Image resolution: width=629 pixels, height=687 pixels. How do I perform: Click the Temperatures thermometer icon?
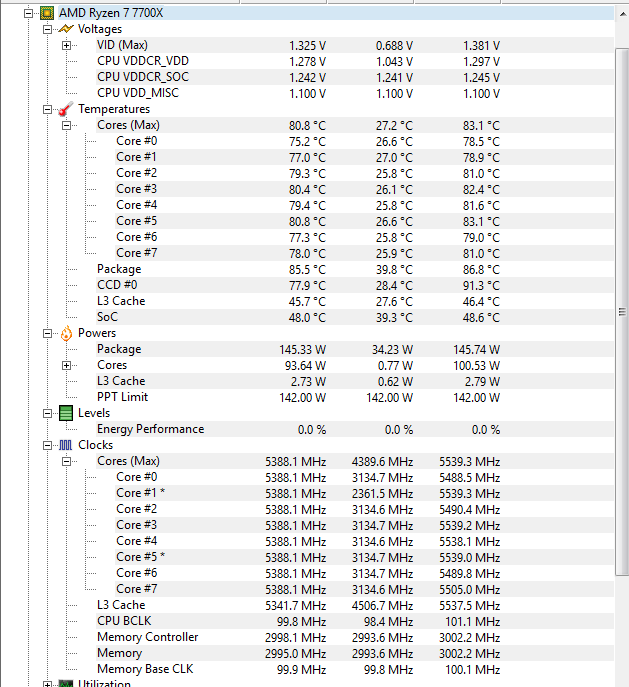66,109
